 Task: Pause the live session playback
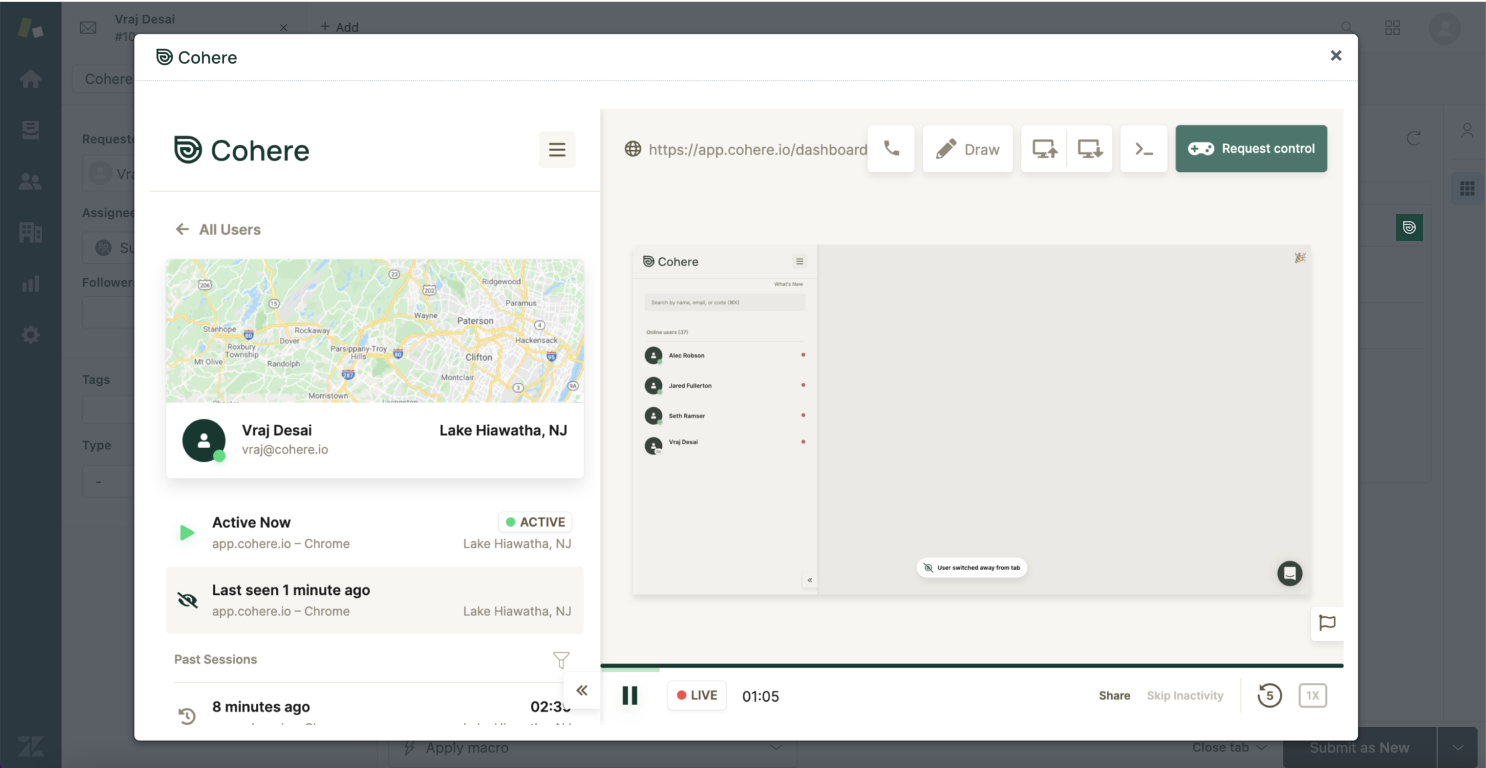click(630, 695)
